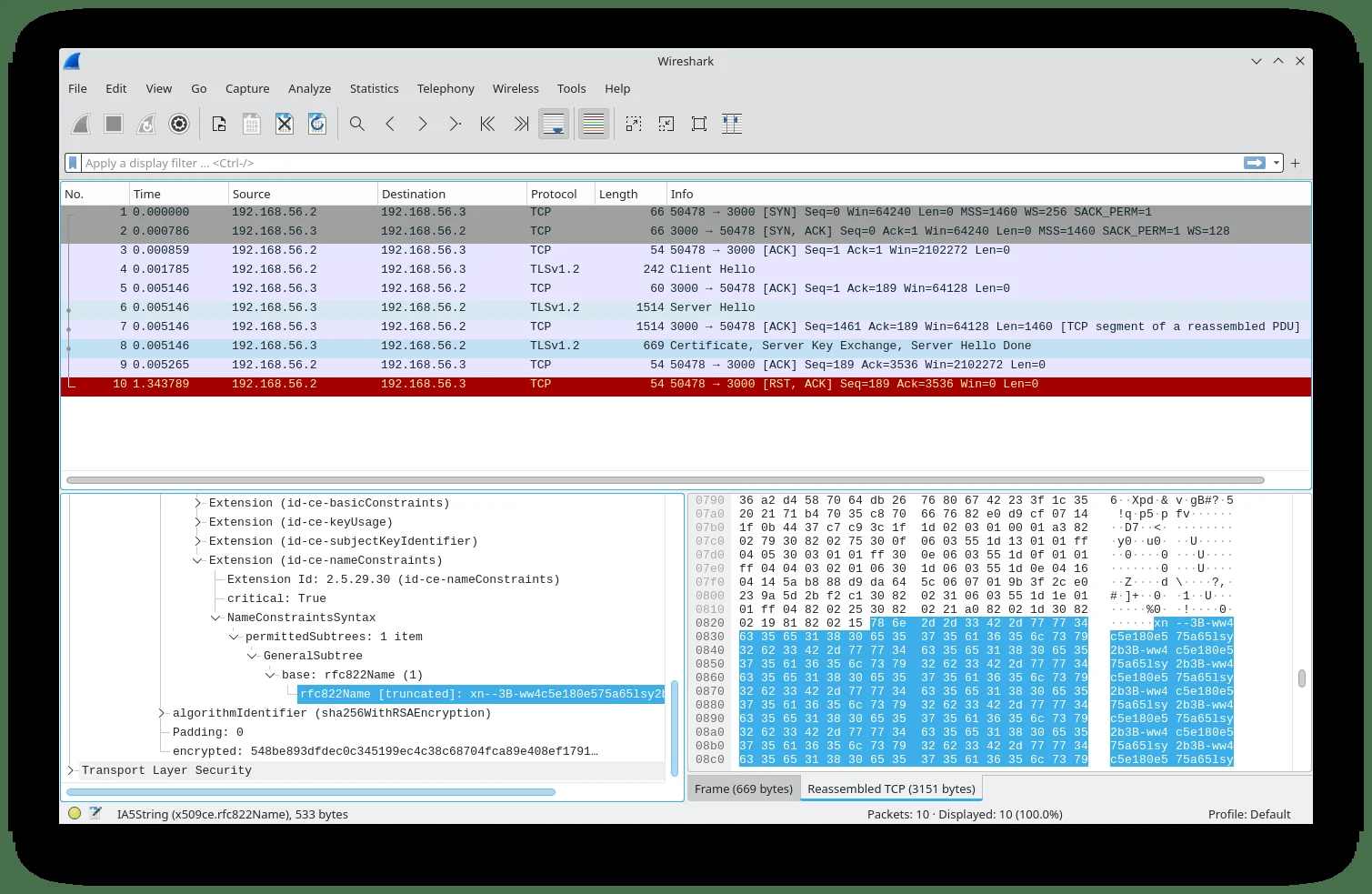Expand algorithmIdentifier (sha256WithRSAEncryption) node

[x=162, y=713]
